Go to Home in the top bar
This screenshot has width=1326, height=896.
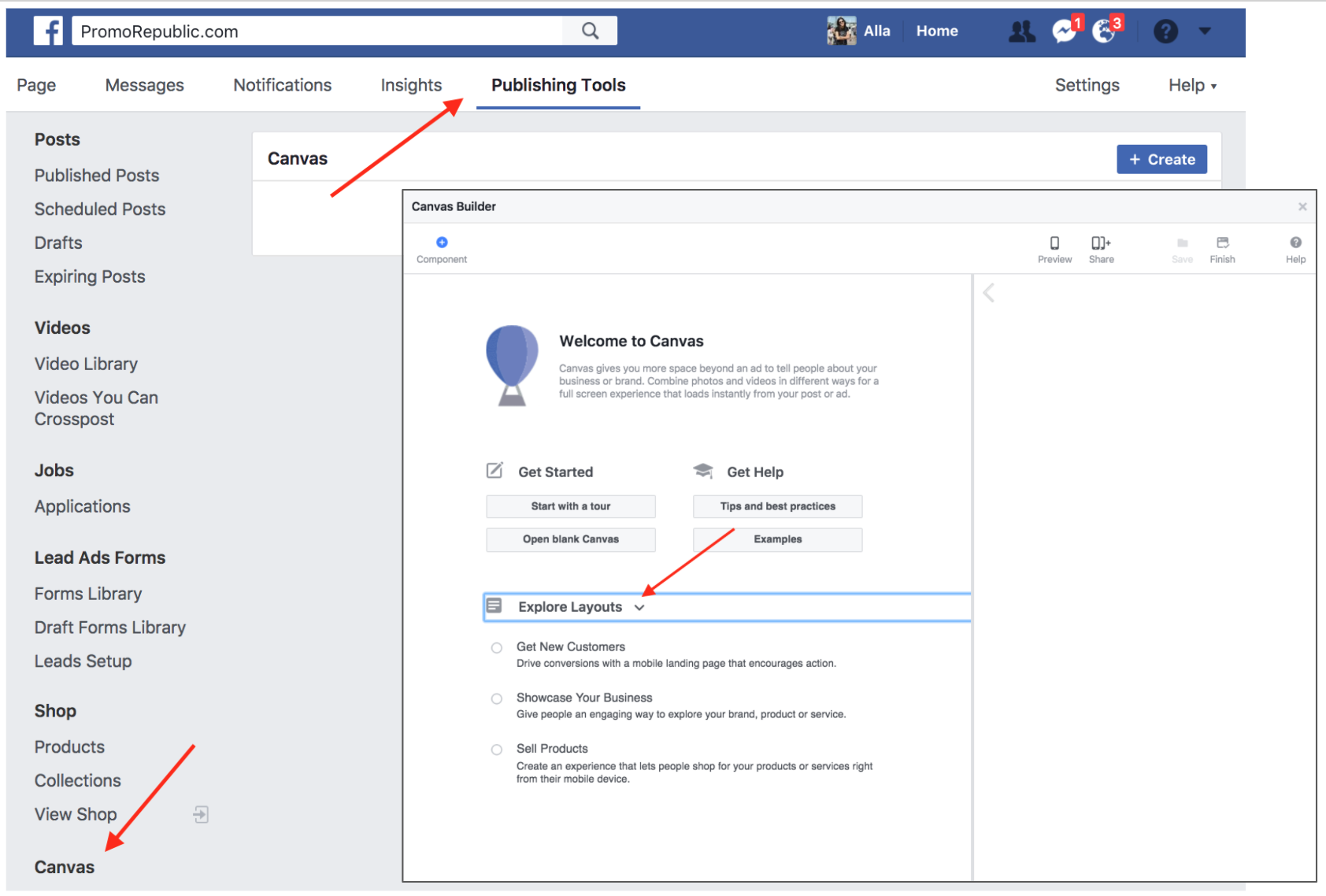coord(937,31)
